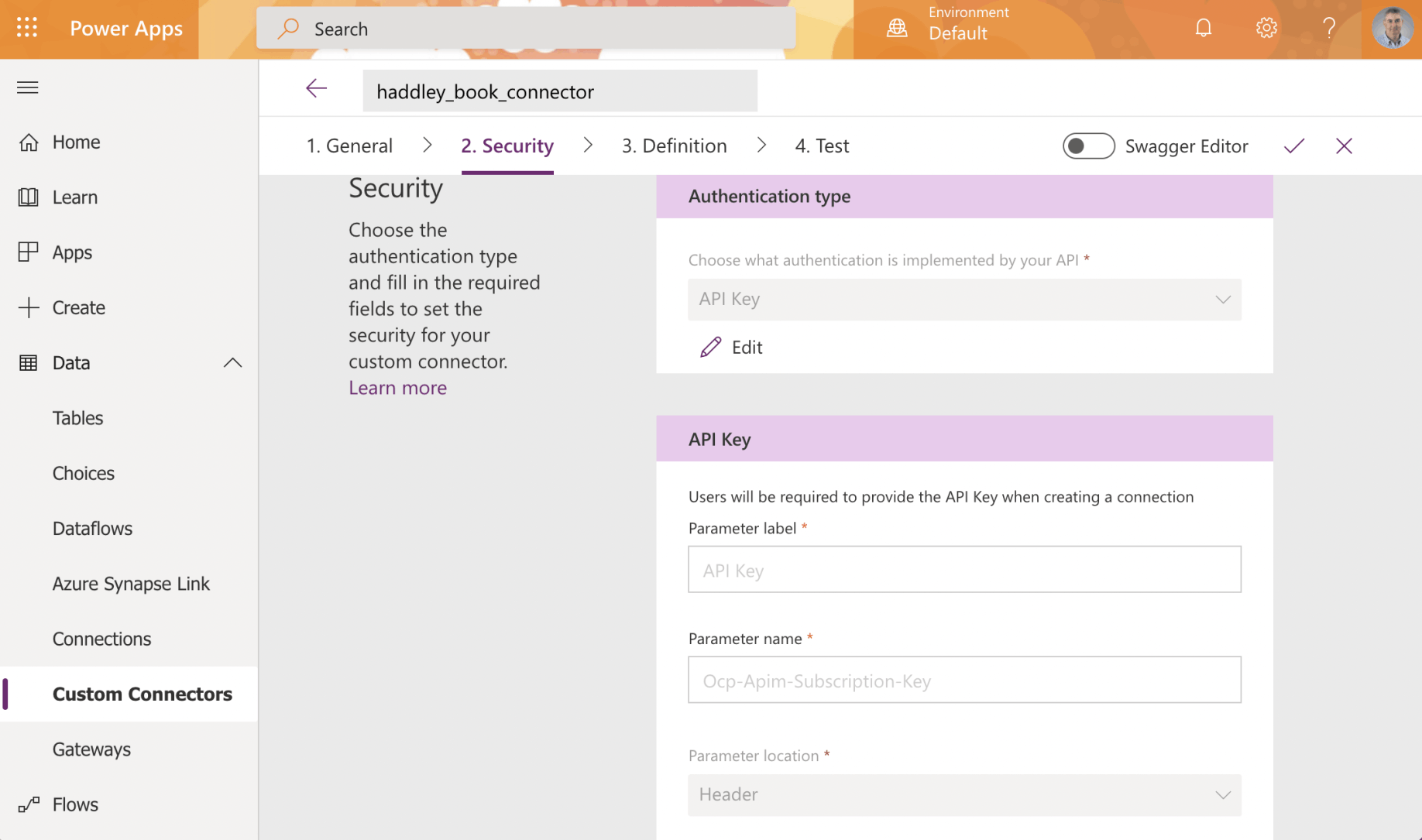Click the Parameter name input field
This screenshot has height=840, width=1422.
click(963, 681)
